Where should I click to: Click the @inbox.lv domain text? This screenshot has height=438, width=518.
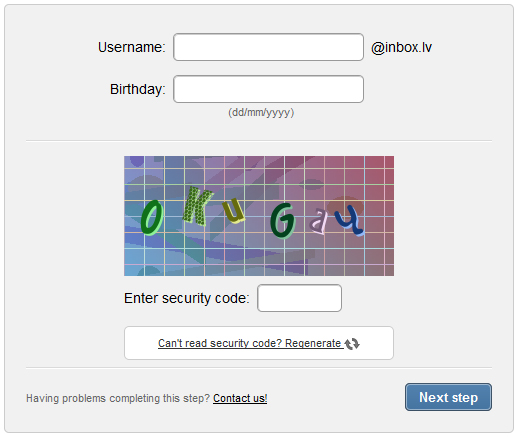click(401, 47)
